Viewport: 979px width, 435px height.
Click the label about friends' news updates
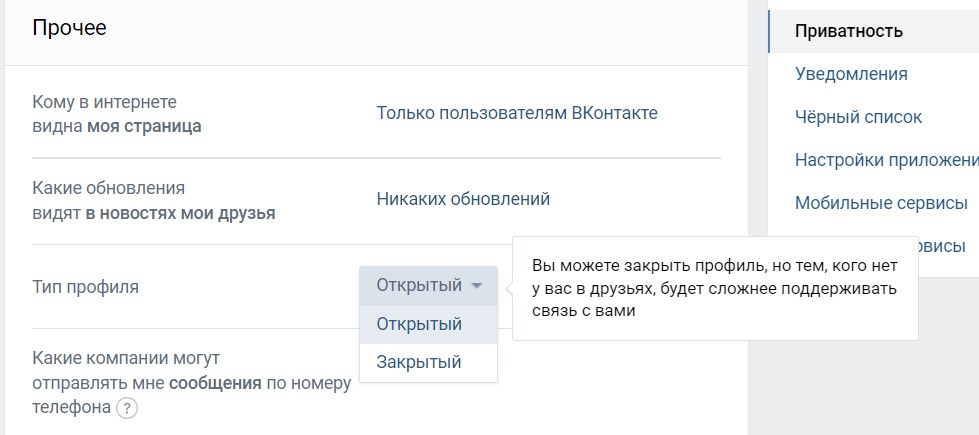(x=153, y=200)
